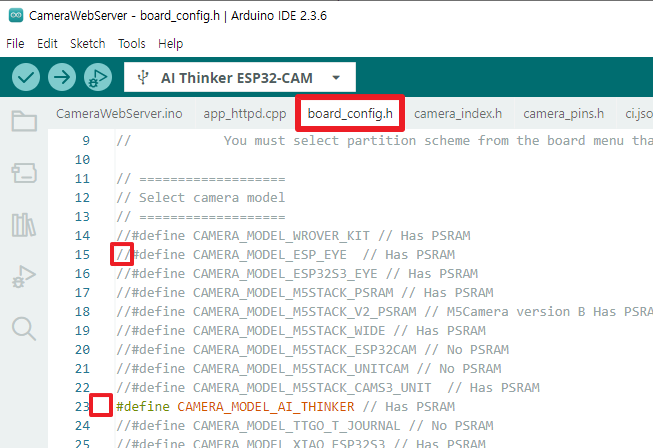Switch to the CameraWebServer.ino tab

pos(119,114)
